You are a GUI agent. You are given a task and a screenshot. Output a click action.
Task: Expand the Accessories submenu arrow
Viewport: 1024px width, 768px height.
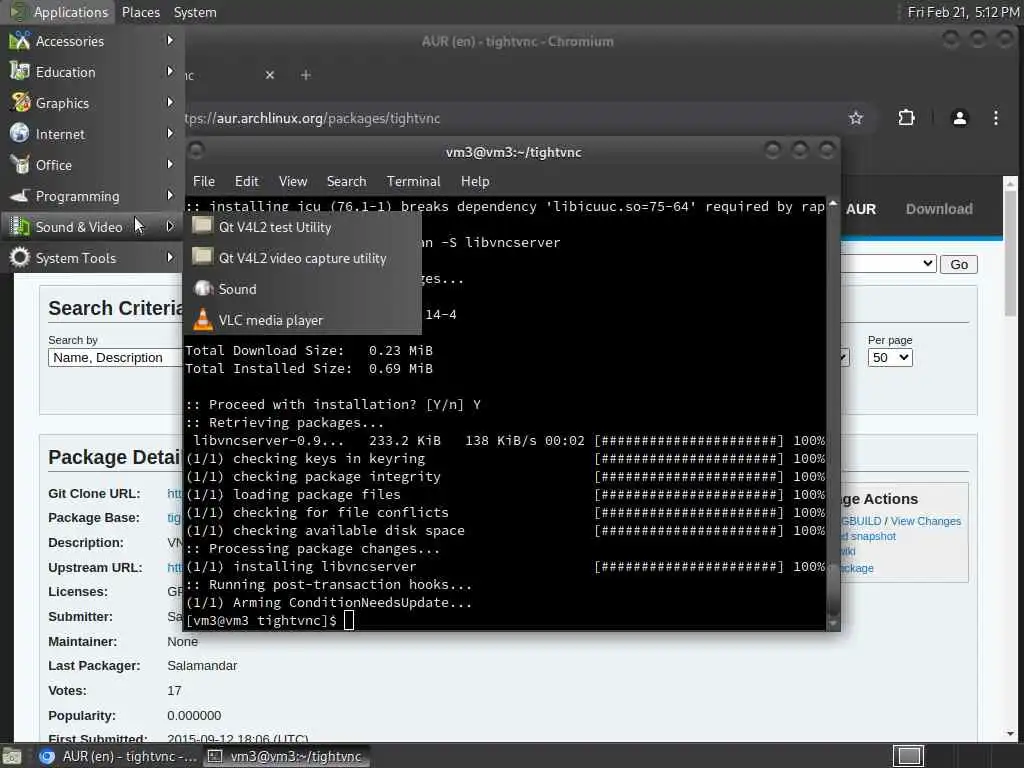coord(170,40)
